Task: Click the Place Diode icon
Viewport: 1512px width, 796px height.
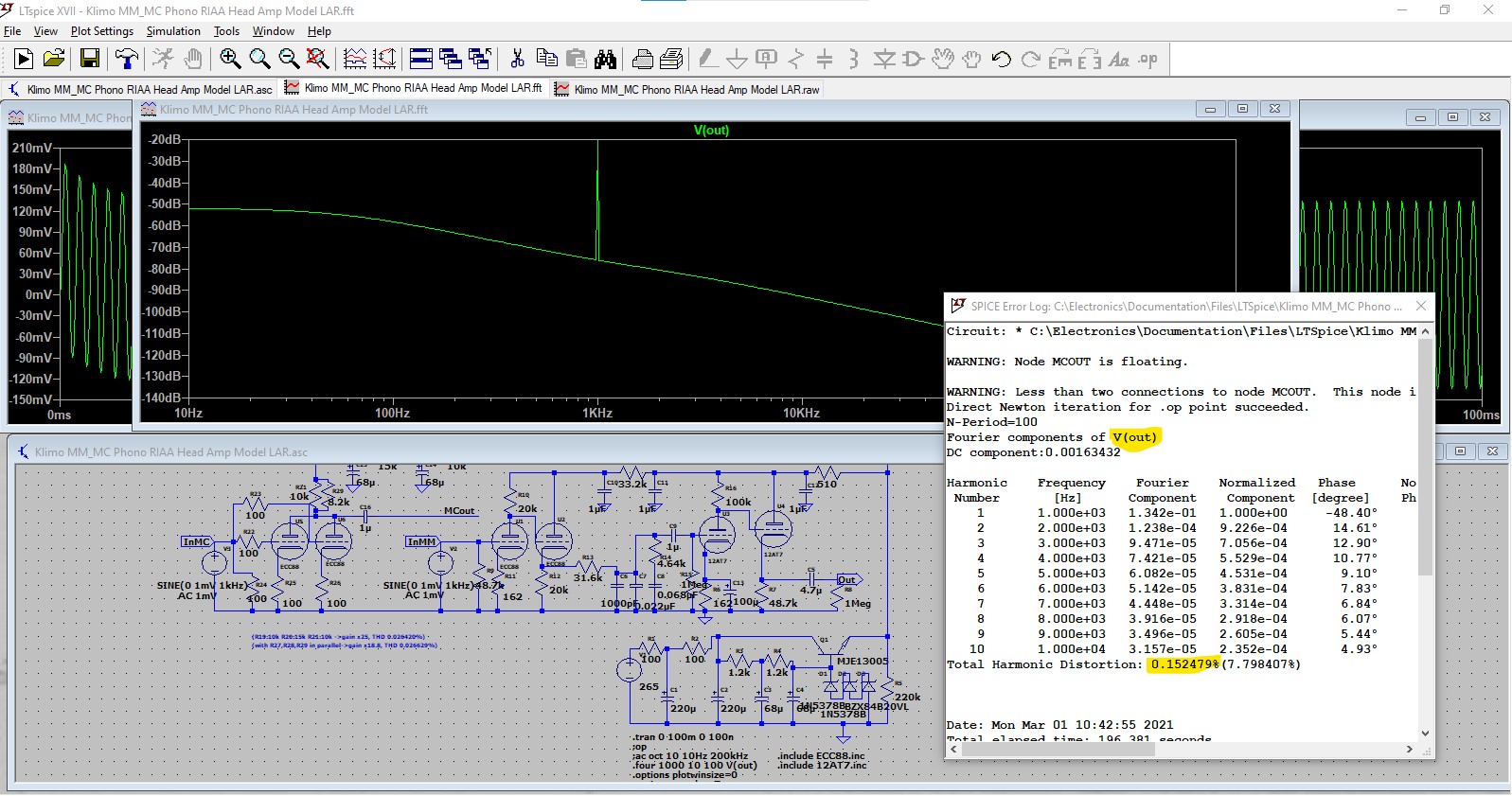Action: pyautogui.click(x=884, y=60)
